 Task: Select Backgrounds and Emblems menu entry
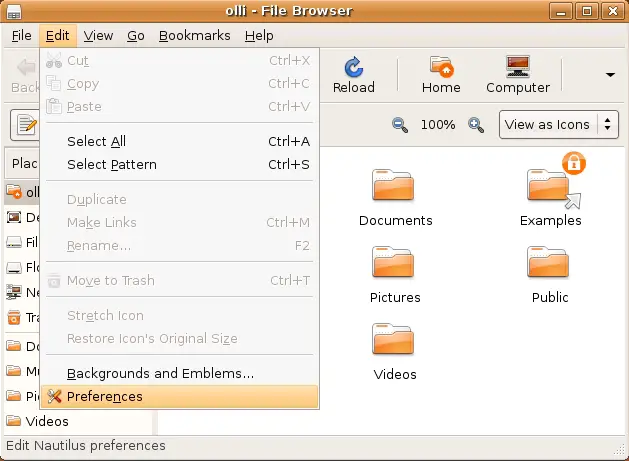[x=160, y=374]
